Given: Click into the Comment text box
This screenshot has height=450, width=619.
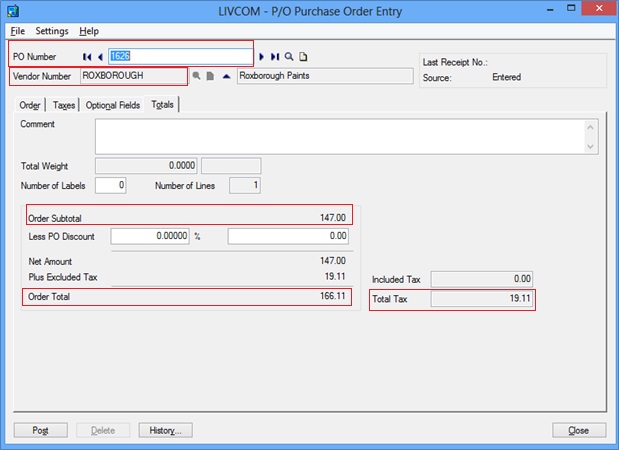Looking at the screenshot, I should click(x=340, y=137).
